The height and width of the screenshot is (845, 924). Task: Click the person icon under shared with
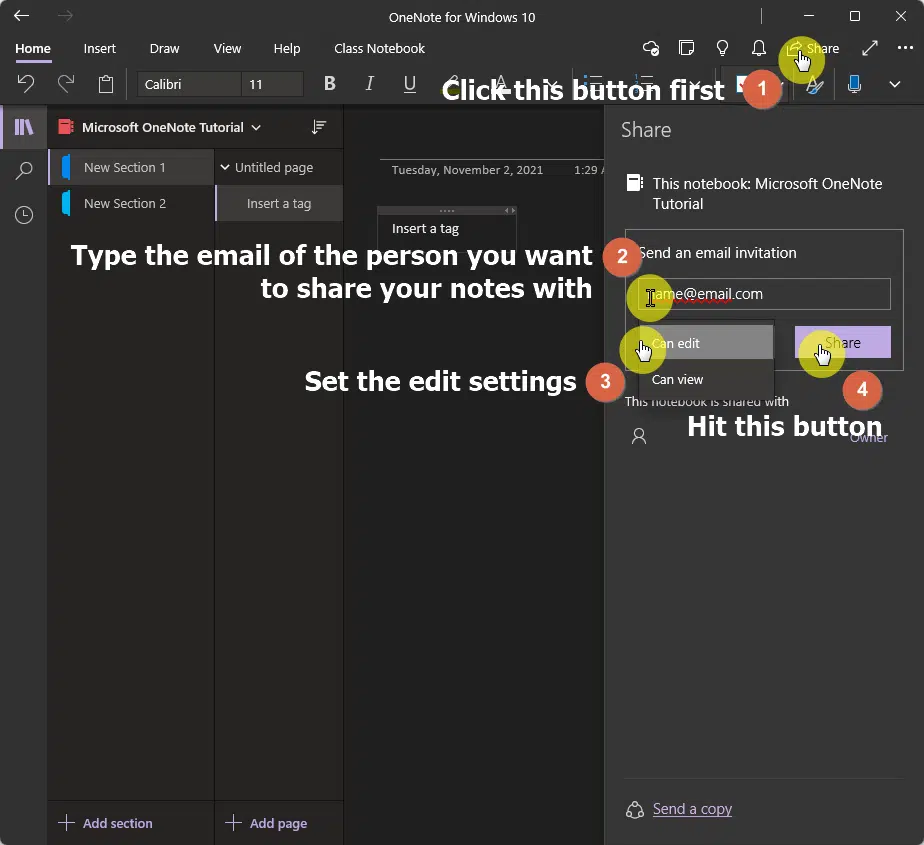coord(639,436)
